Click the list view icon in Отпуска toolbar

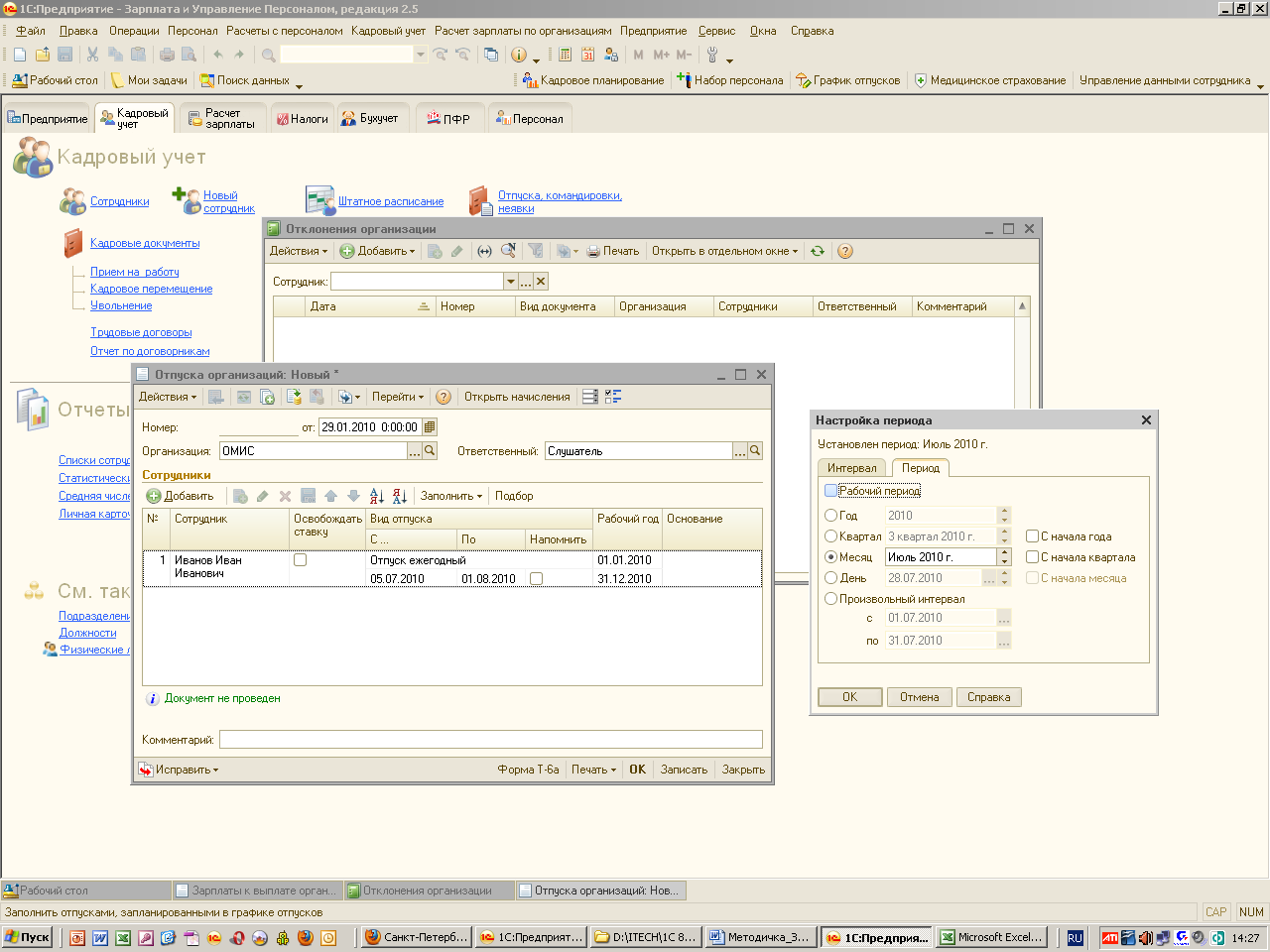(x=589, y=397)
